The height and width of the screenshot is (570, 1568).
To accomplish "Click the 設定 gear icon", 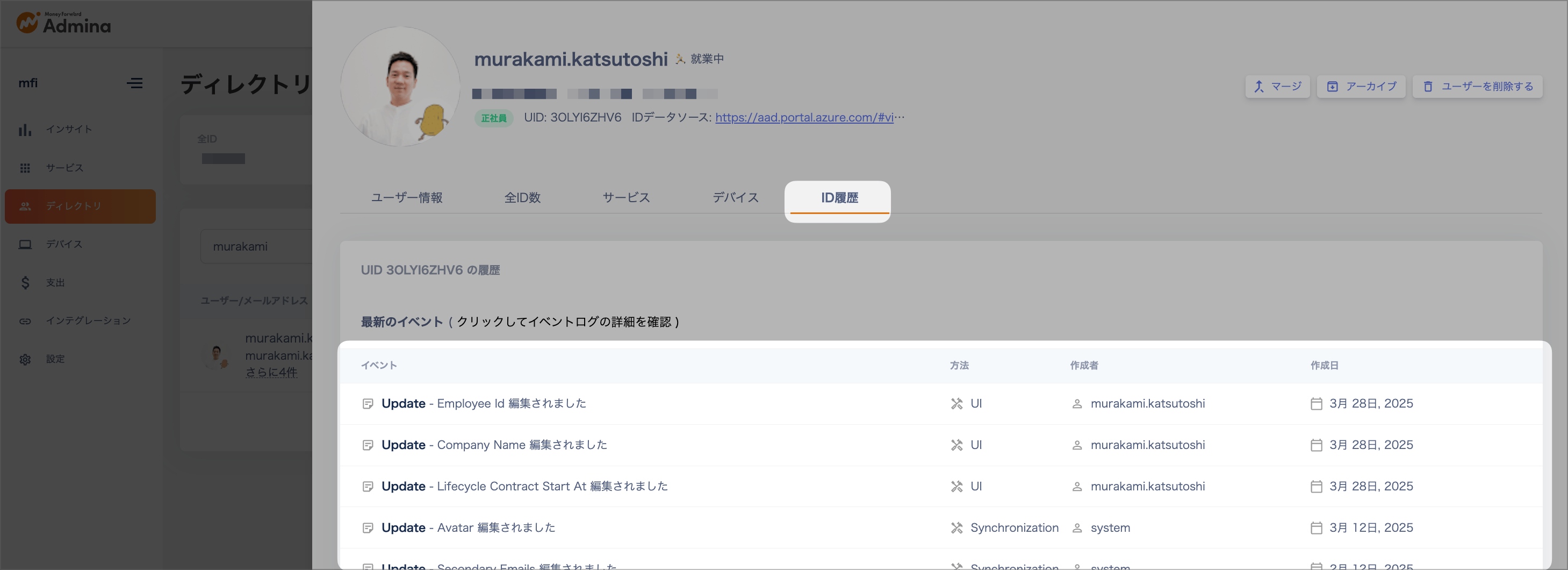I will [x=25, y=359].
